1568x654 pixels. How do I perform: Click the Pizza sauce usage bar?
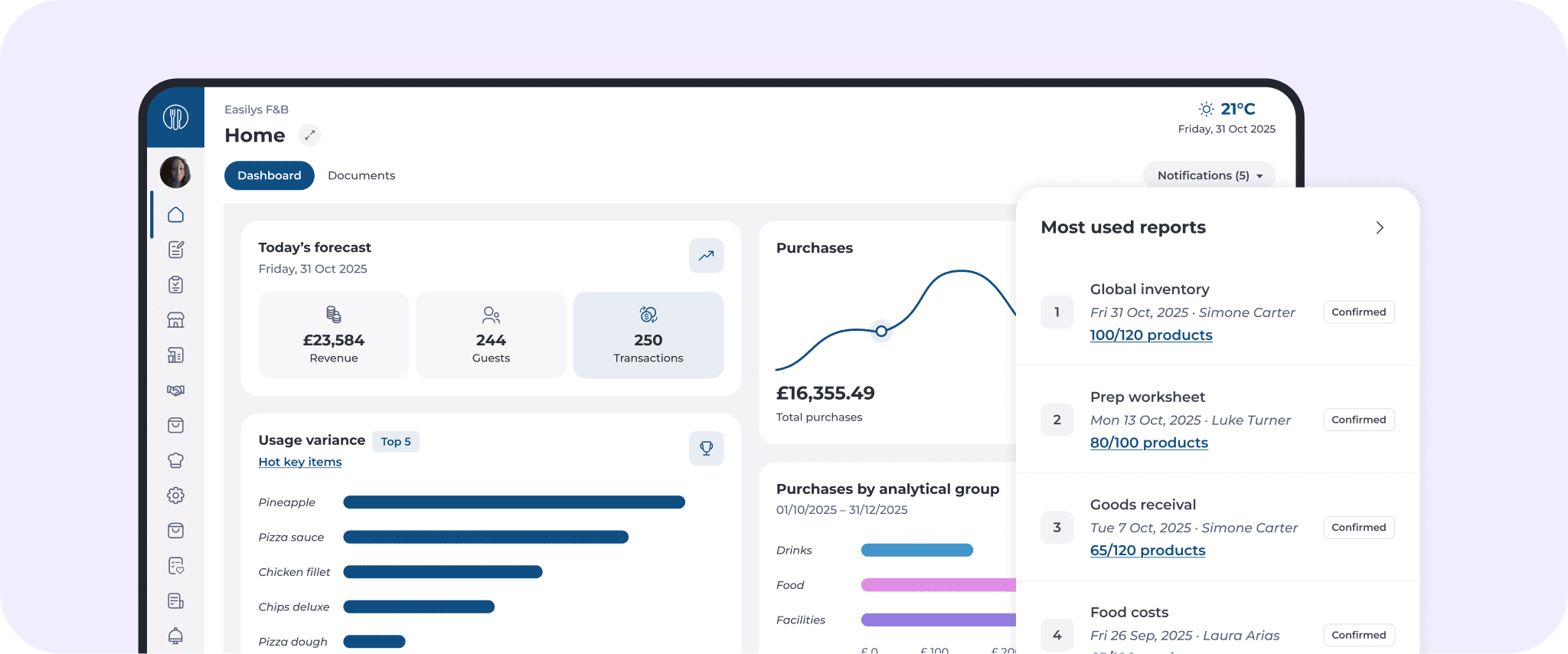[x=485, y=538]
